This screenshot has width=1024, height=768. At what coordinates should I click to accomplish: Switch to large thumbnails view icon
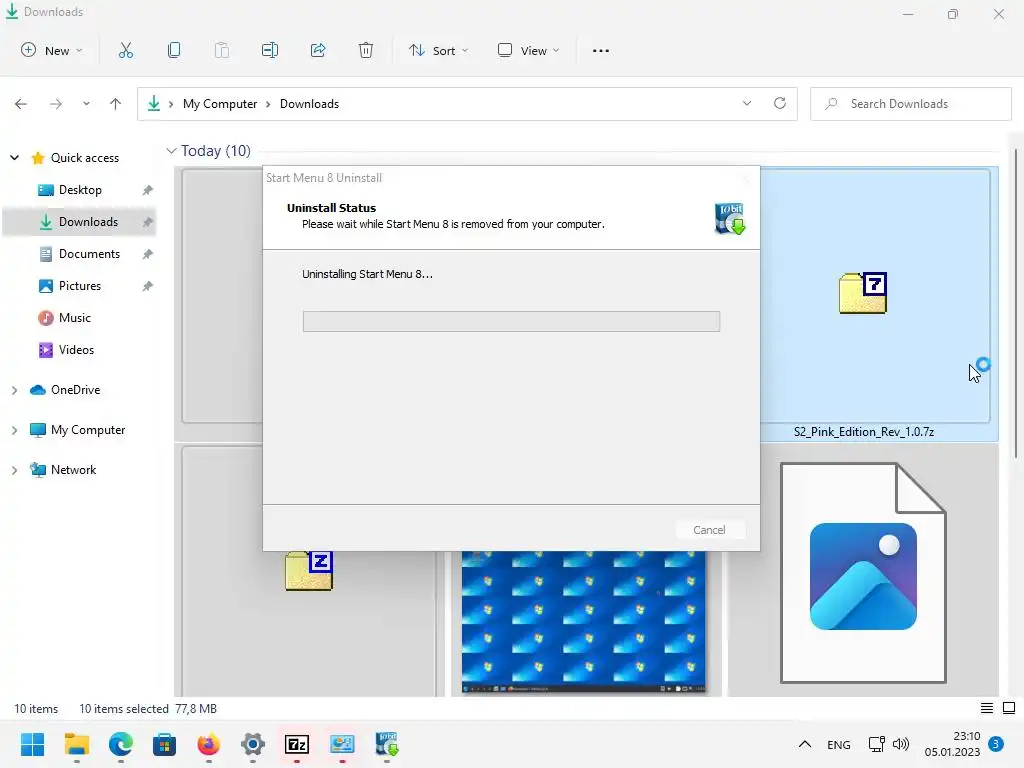coord(1009,708)
